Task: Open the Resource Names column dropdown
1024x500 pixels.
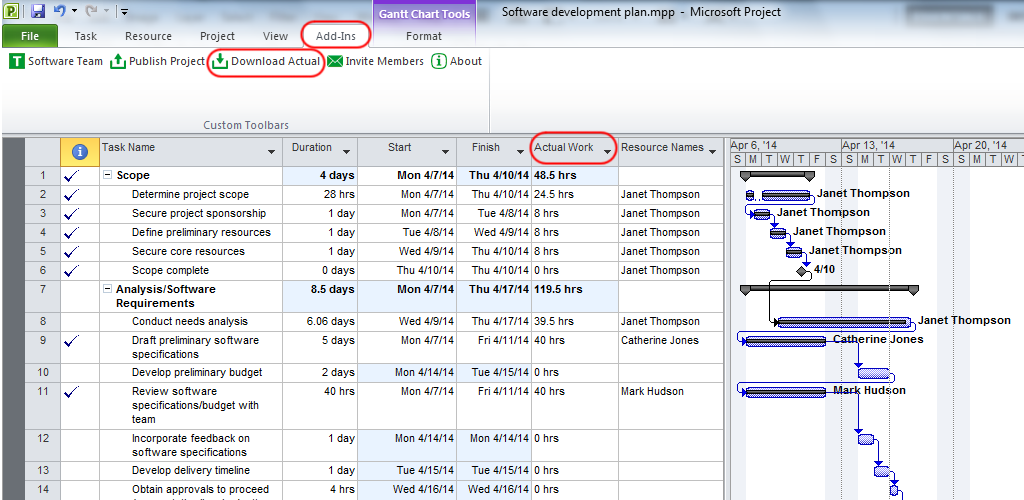Action: click(712, 152)
